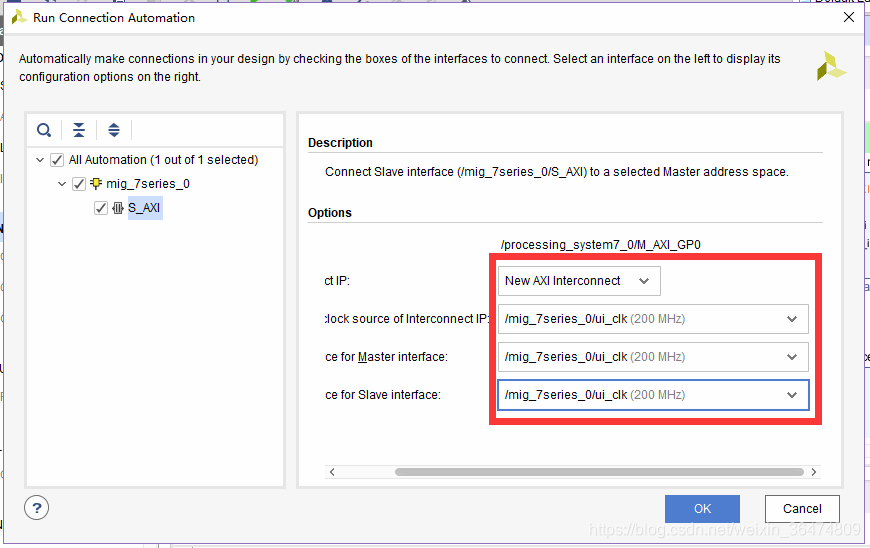Close the Run Connection Automation dialog
The height and width of the screenshot is (548, 870).
click(849, 17)
